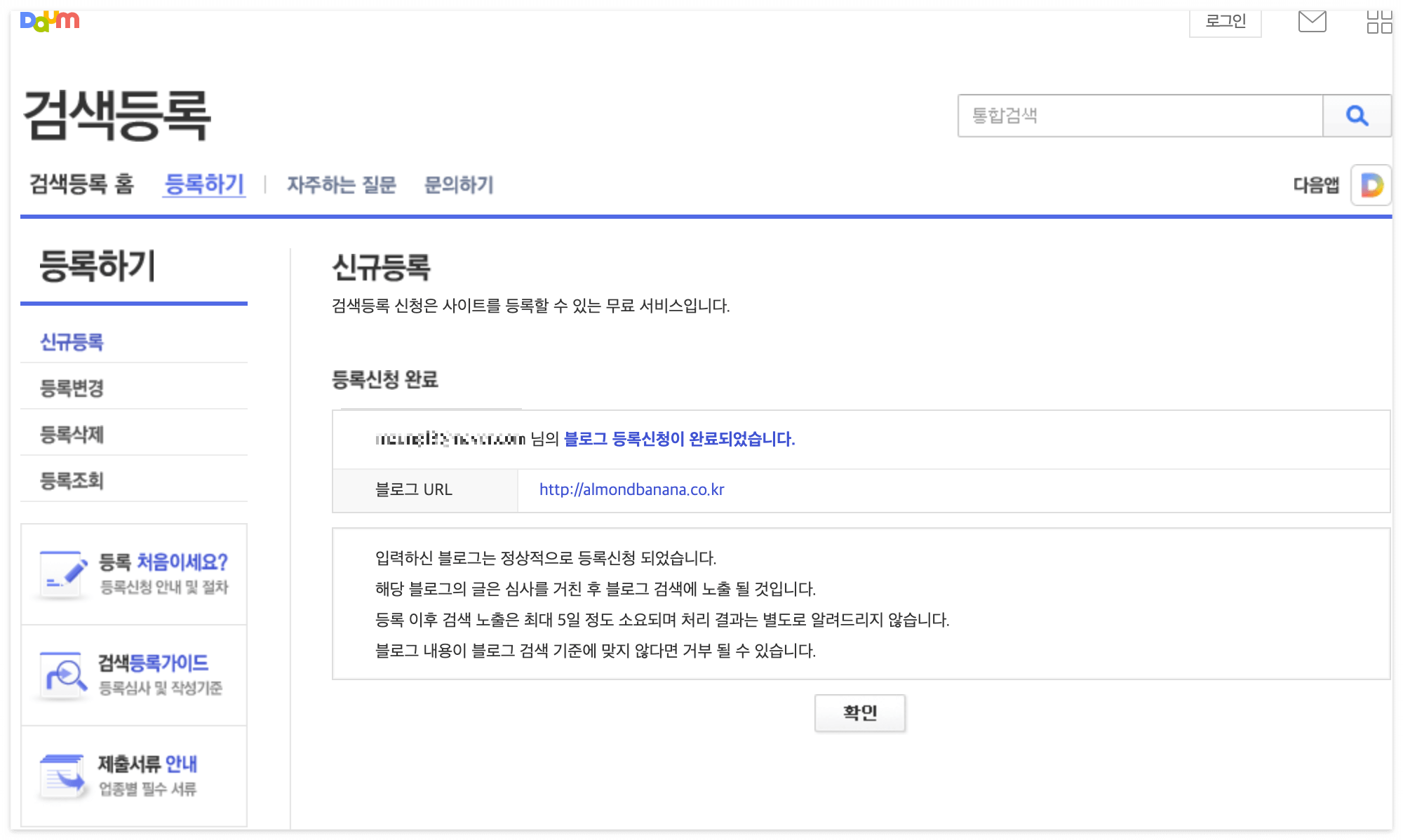Viewport: 1403px width, 840px height.
Task: Open the 등록하기 navigation menu
Action: 204,184
